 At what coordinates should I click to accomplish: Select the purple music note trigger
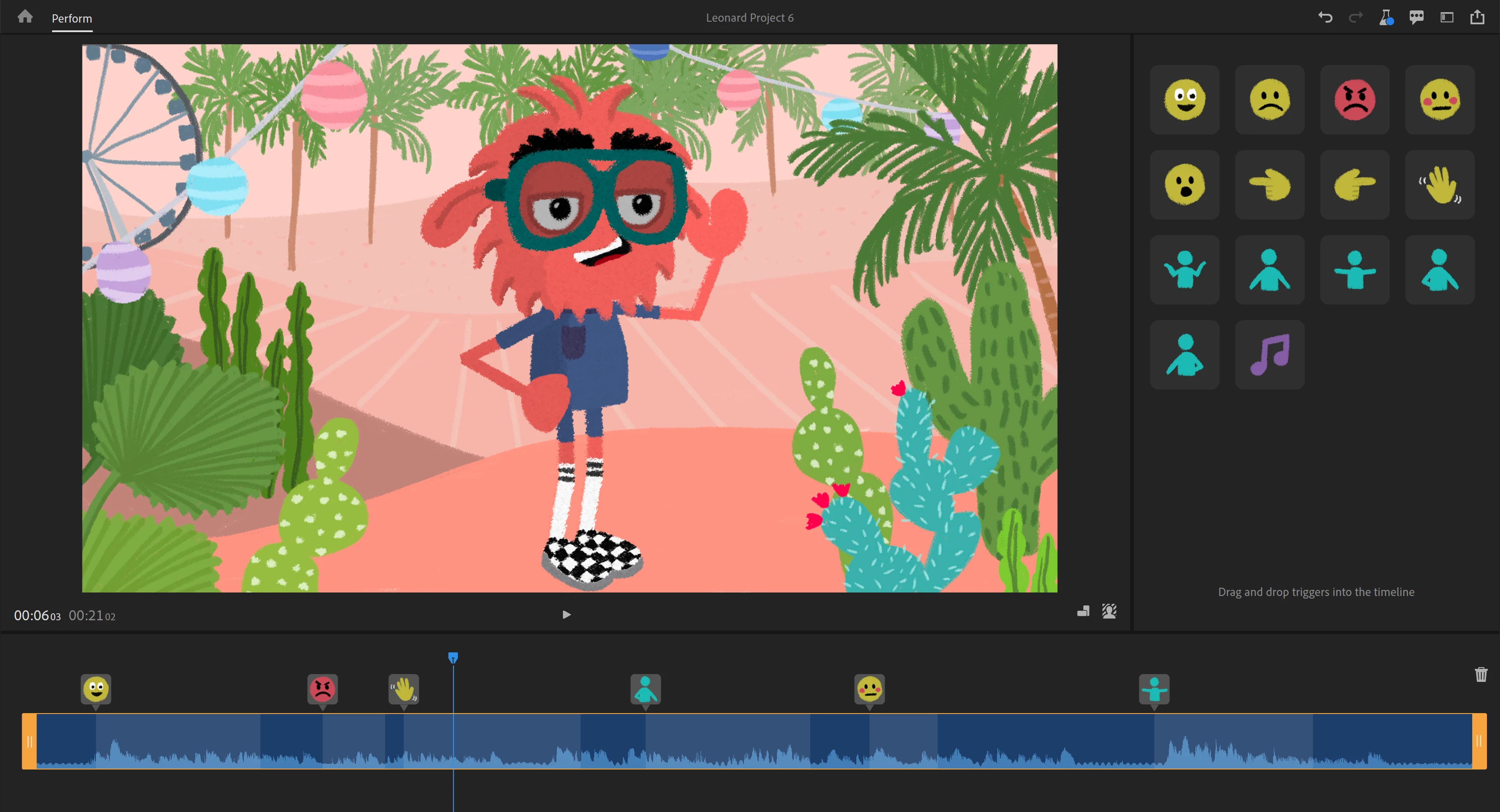click(1270, 354)
